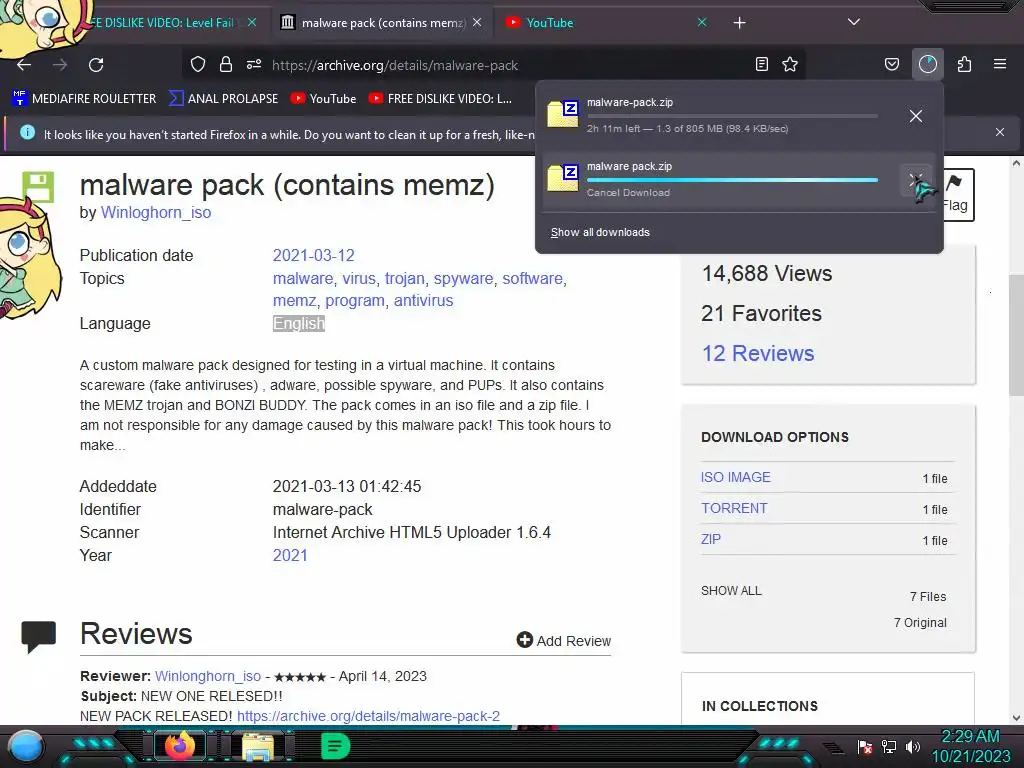The width and height of the screenshot is (1024, 768).
Task: Download the ZIP option
Action: 711,539
